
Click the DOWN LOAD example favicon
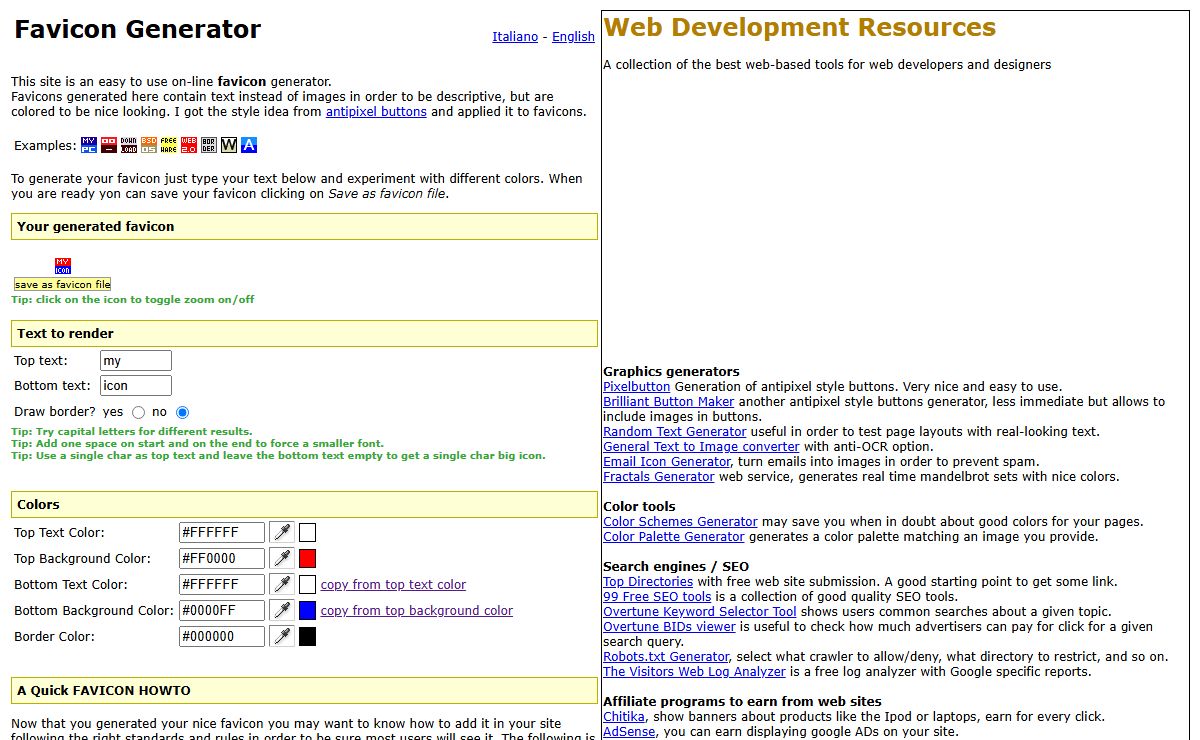[129, 145]
